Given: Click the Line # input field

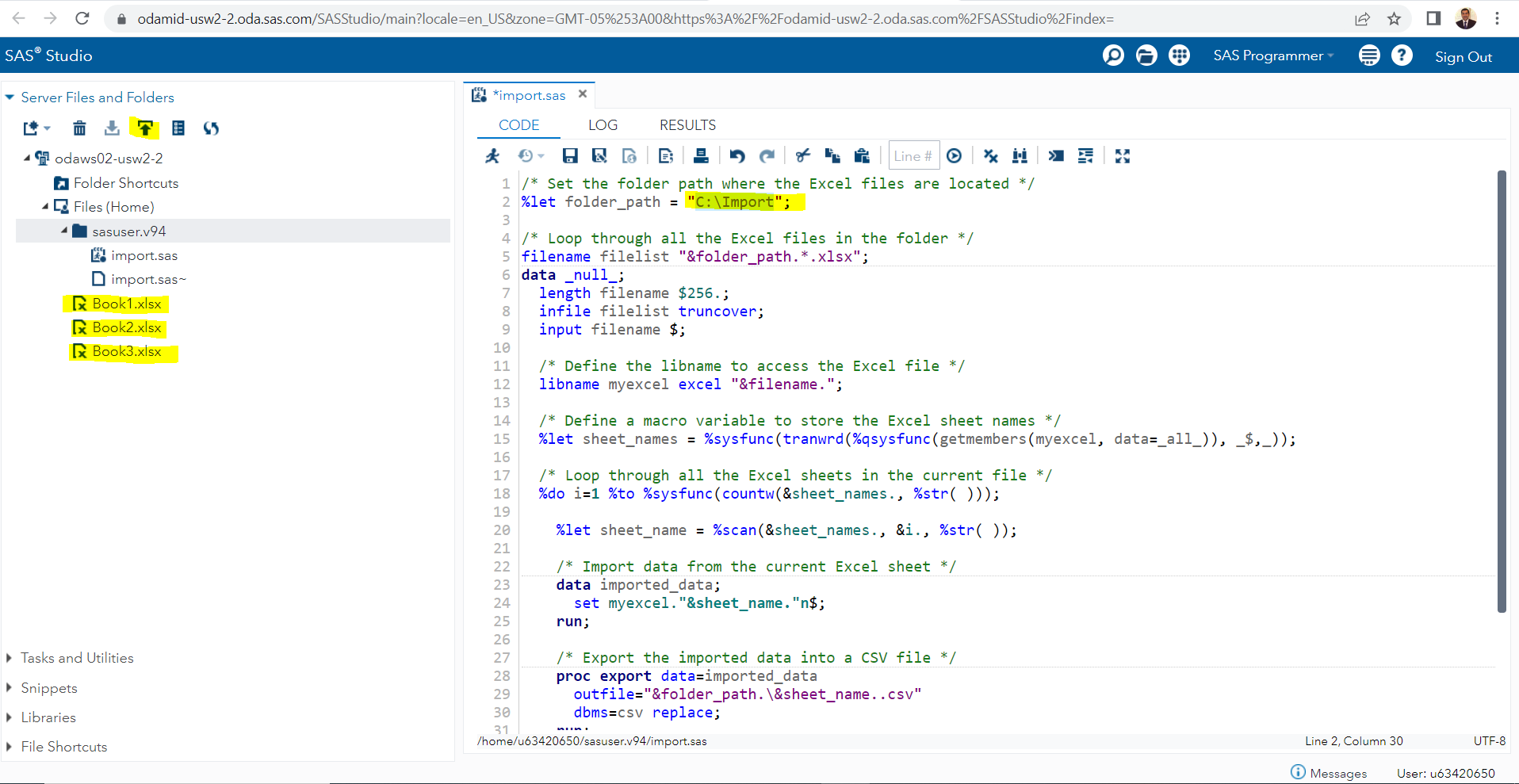Looking at the screenshot, I should 913,156.
